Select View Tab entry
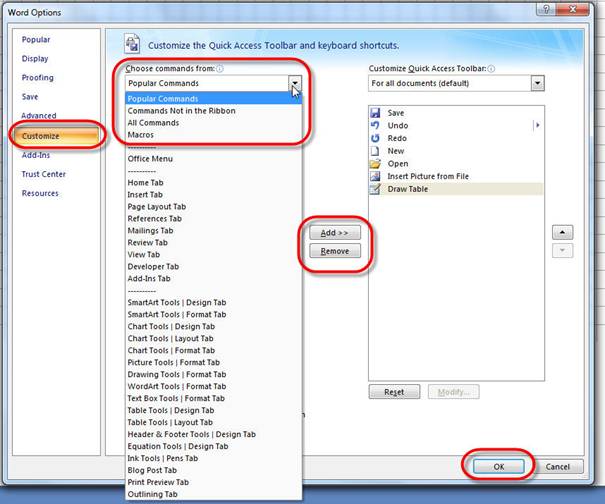 (213, 254)
